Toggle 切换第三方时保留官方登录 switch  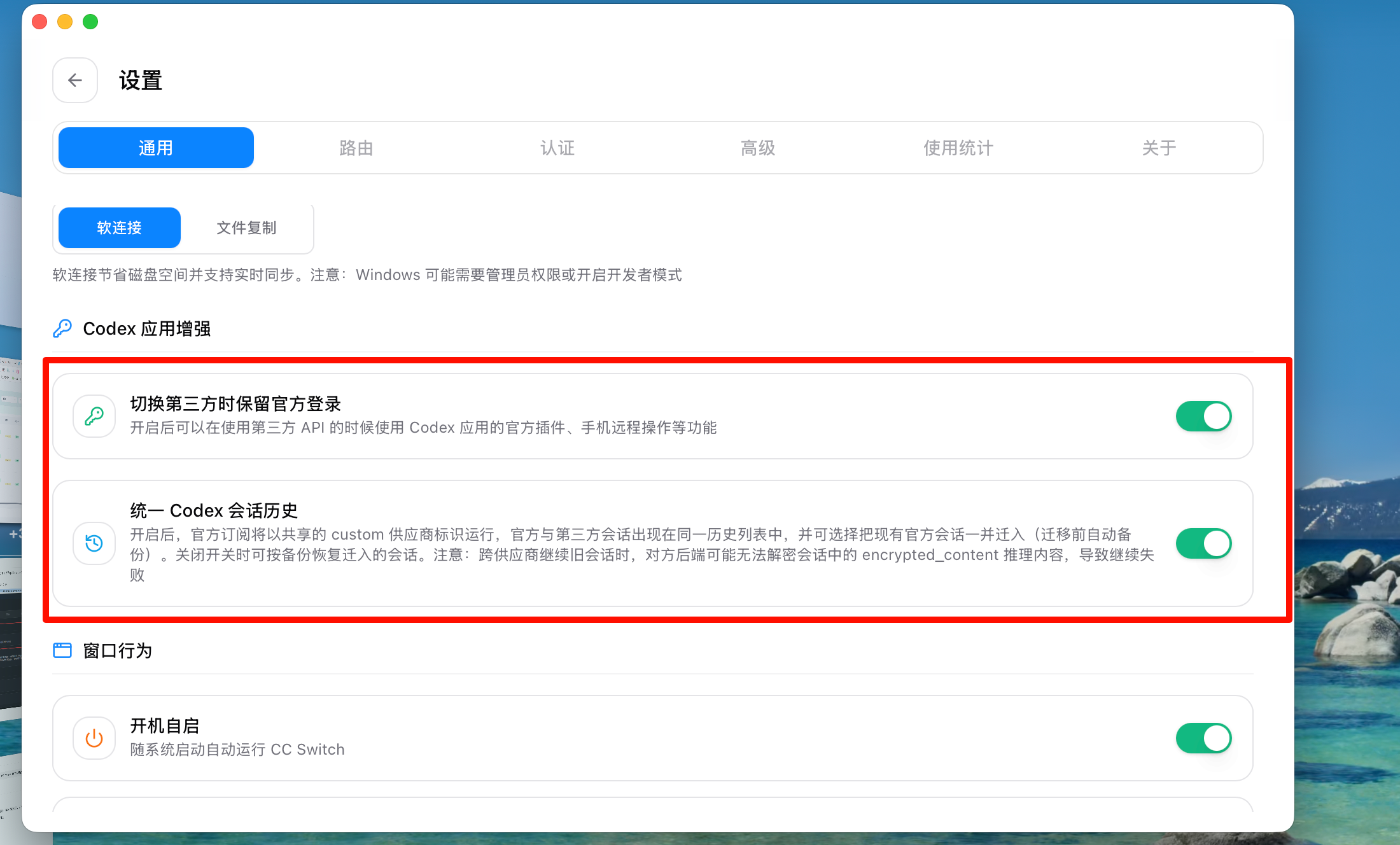1203,416
